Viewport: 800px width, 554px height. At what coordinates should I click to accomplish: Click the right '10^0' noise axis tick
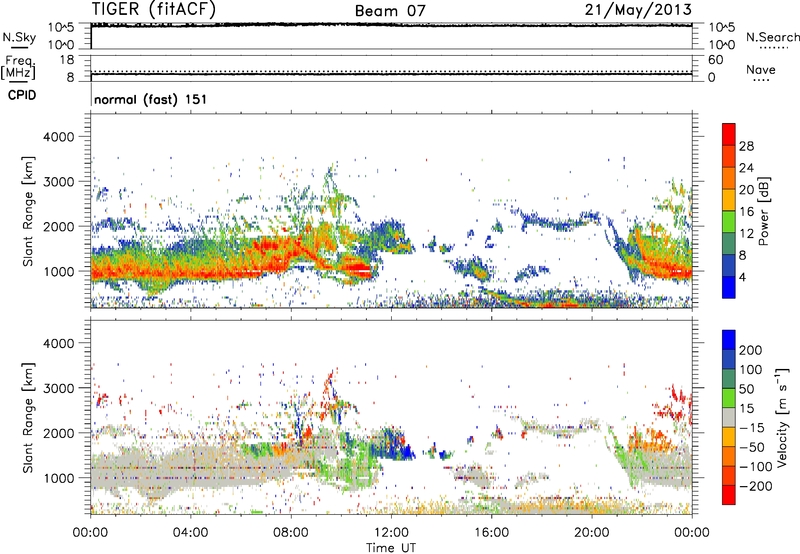(721, 45)
